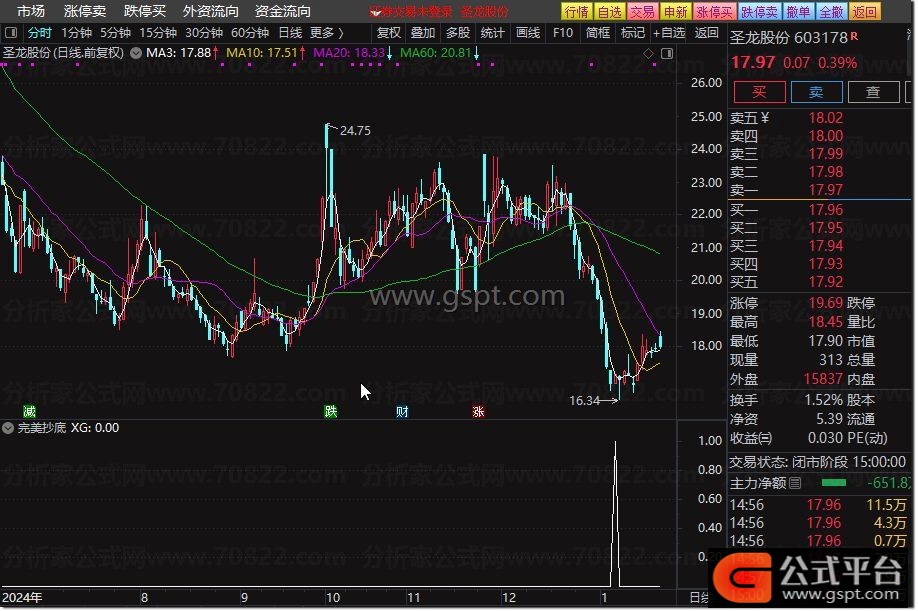The height and width of the screenshot is (611, 918).
Task: Switch to 30分钟 chart period
Action: click(x=204, y=33)
